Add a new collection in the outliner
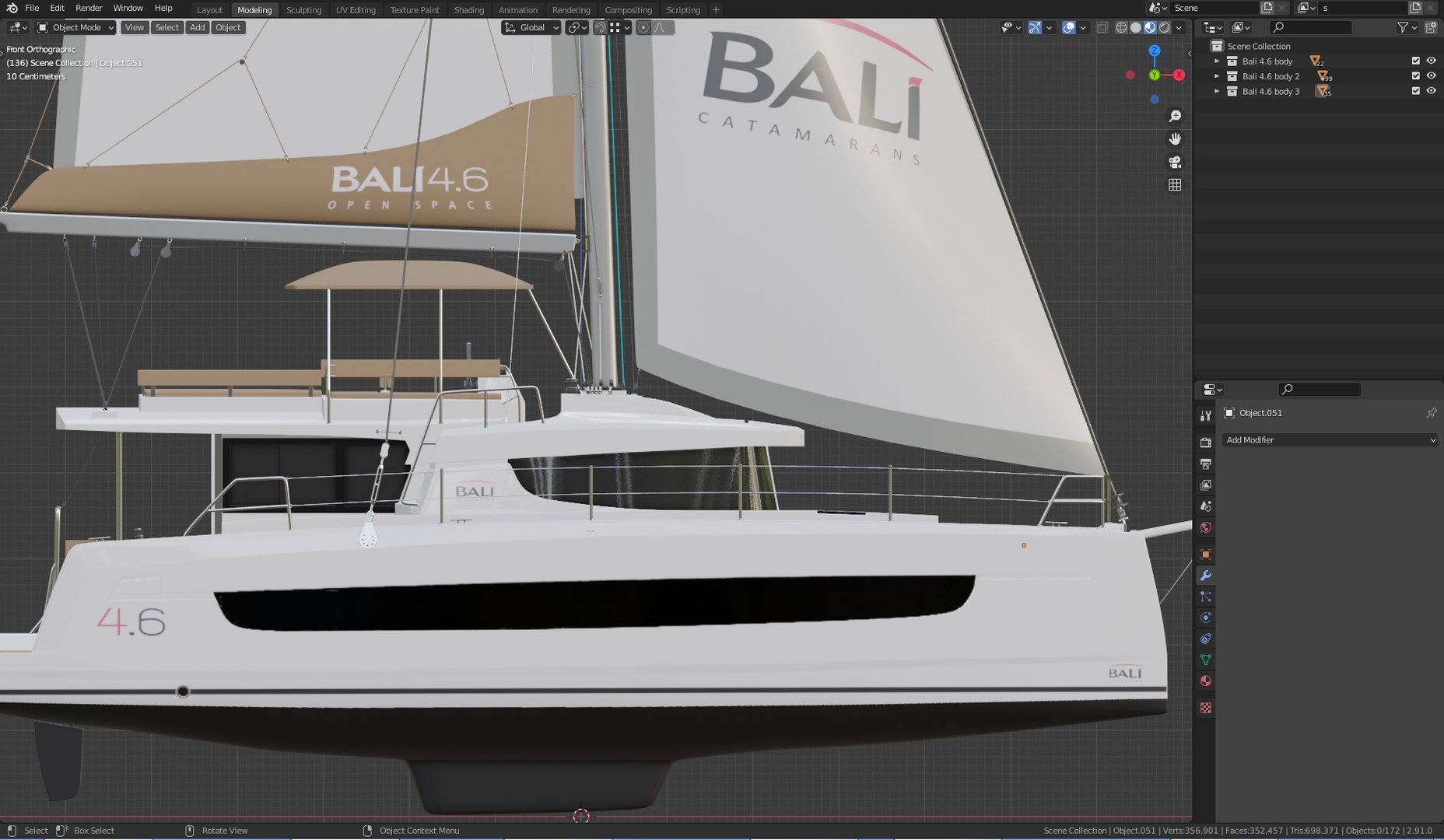 coord(1430,27)
